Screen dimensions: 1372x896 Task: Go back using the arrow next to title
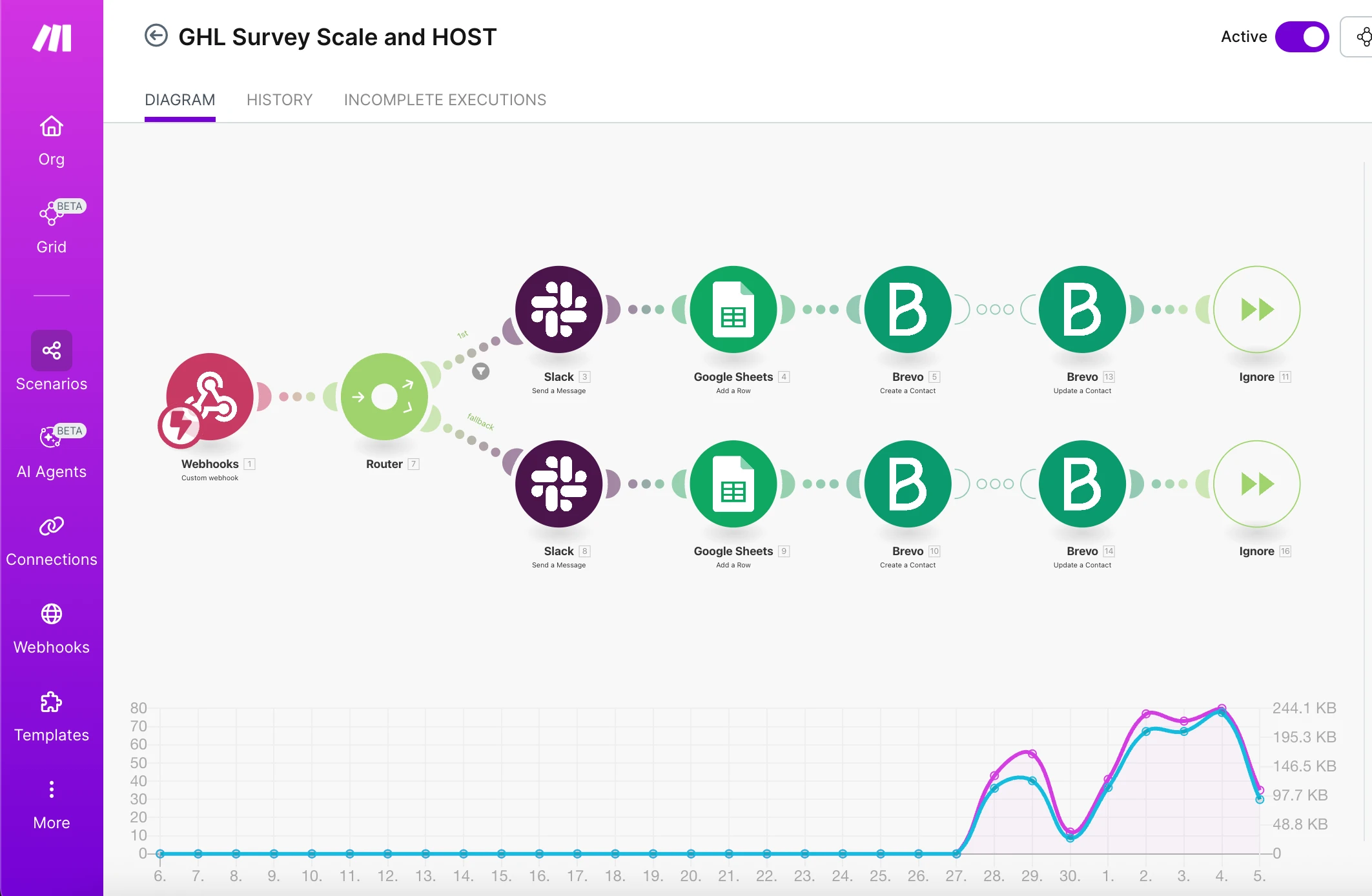tap(156, 36)
